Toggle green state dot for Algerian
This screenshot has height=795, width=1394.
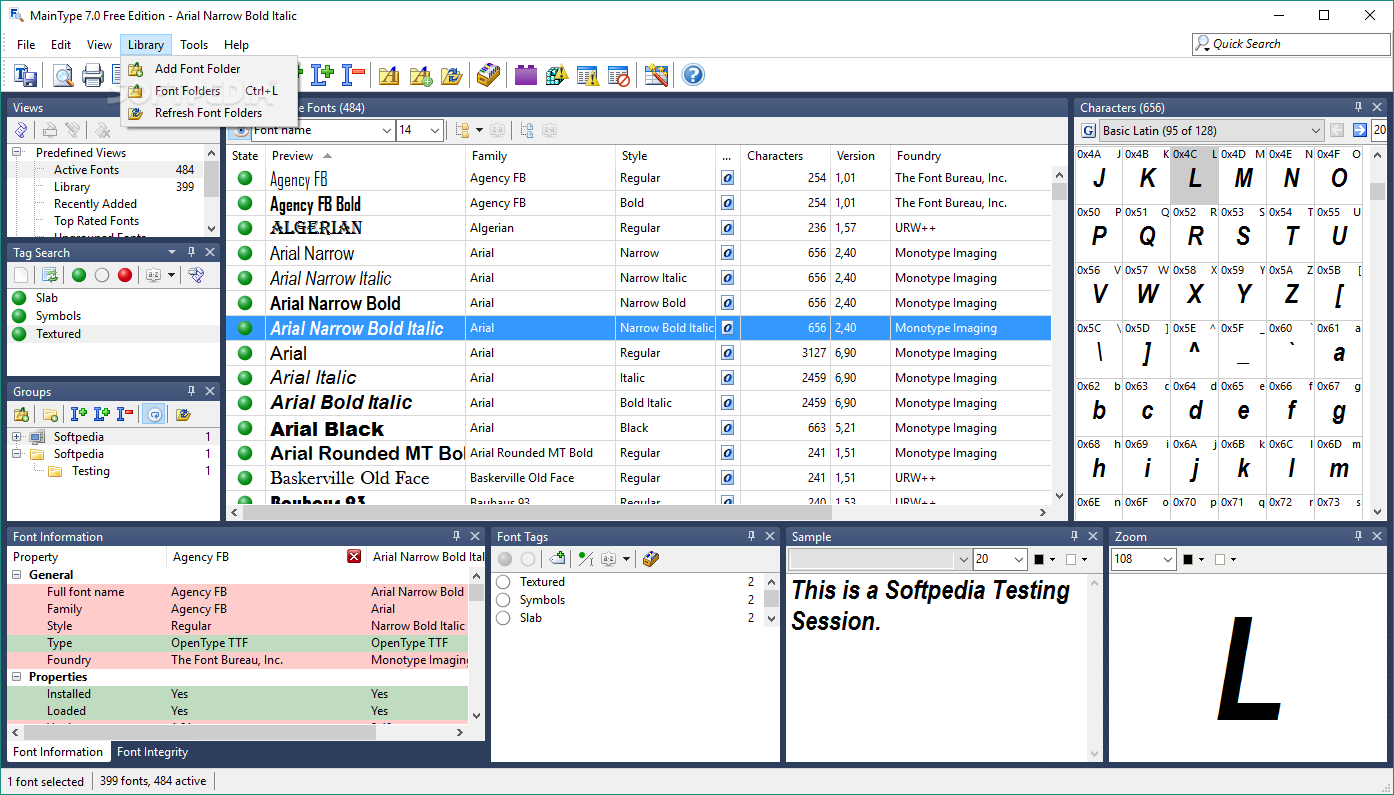pos(245,228)
